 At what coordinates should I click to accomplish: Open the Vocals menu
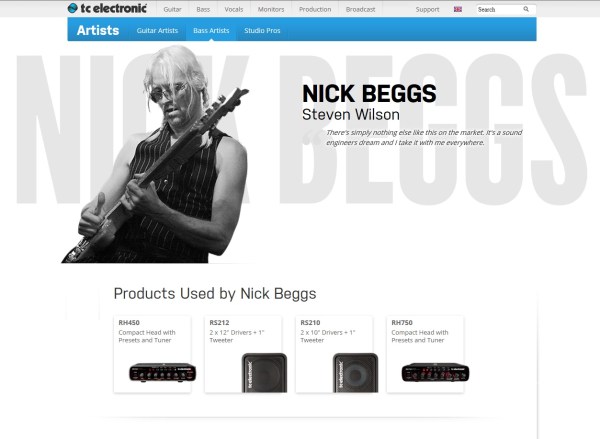(234, 9)
